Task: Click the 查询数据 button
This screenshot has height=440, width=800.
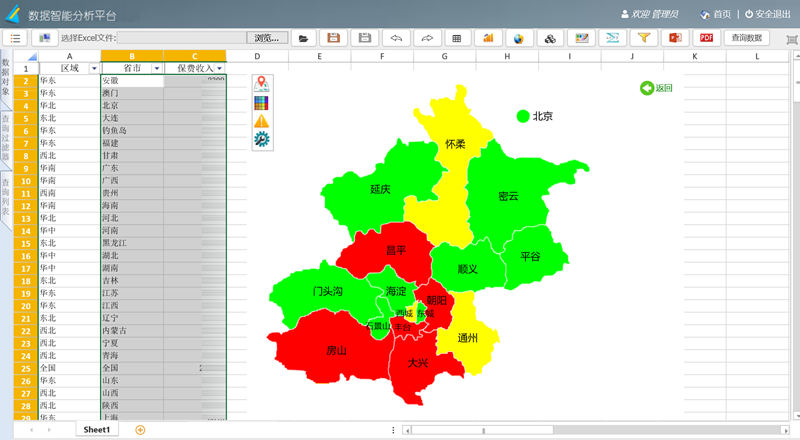Action: click(x=746, y=38)
